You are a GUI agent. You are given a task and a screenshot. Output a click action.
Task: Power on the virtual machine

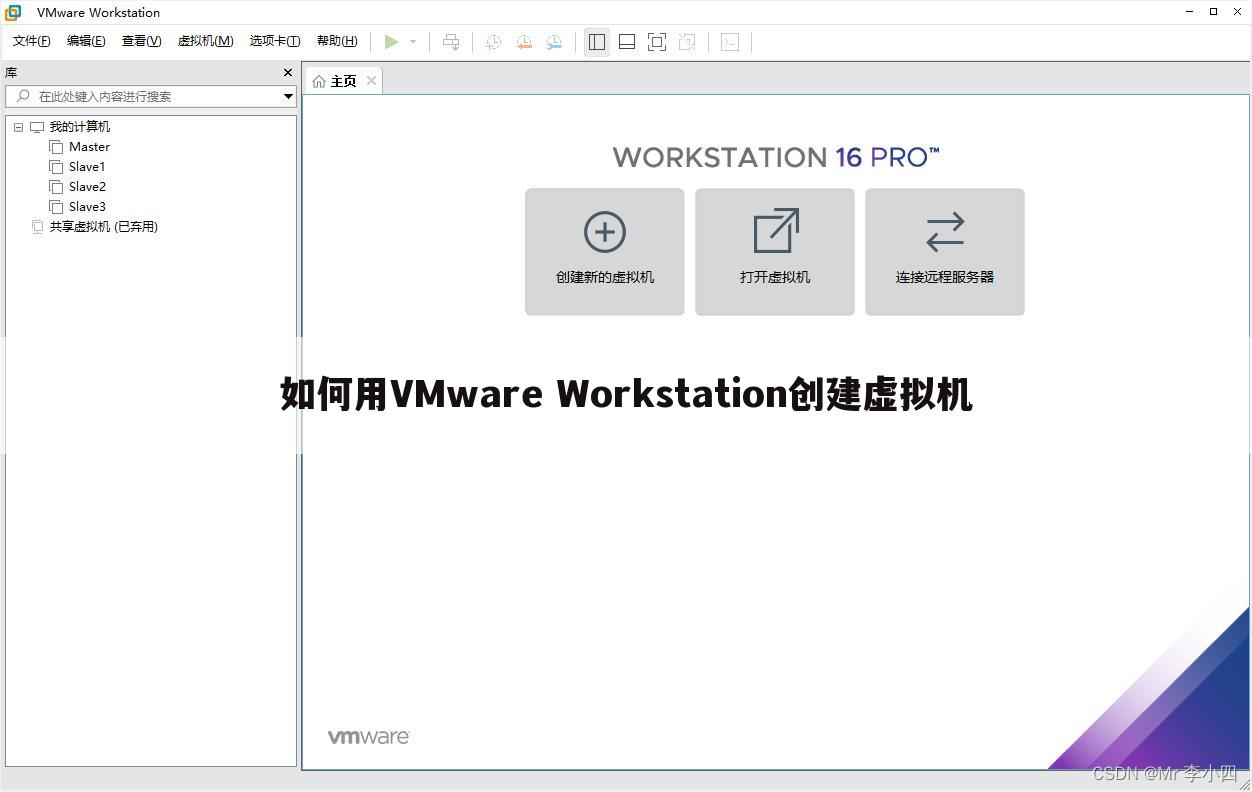(x=392, y=42)
